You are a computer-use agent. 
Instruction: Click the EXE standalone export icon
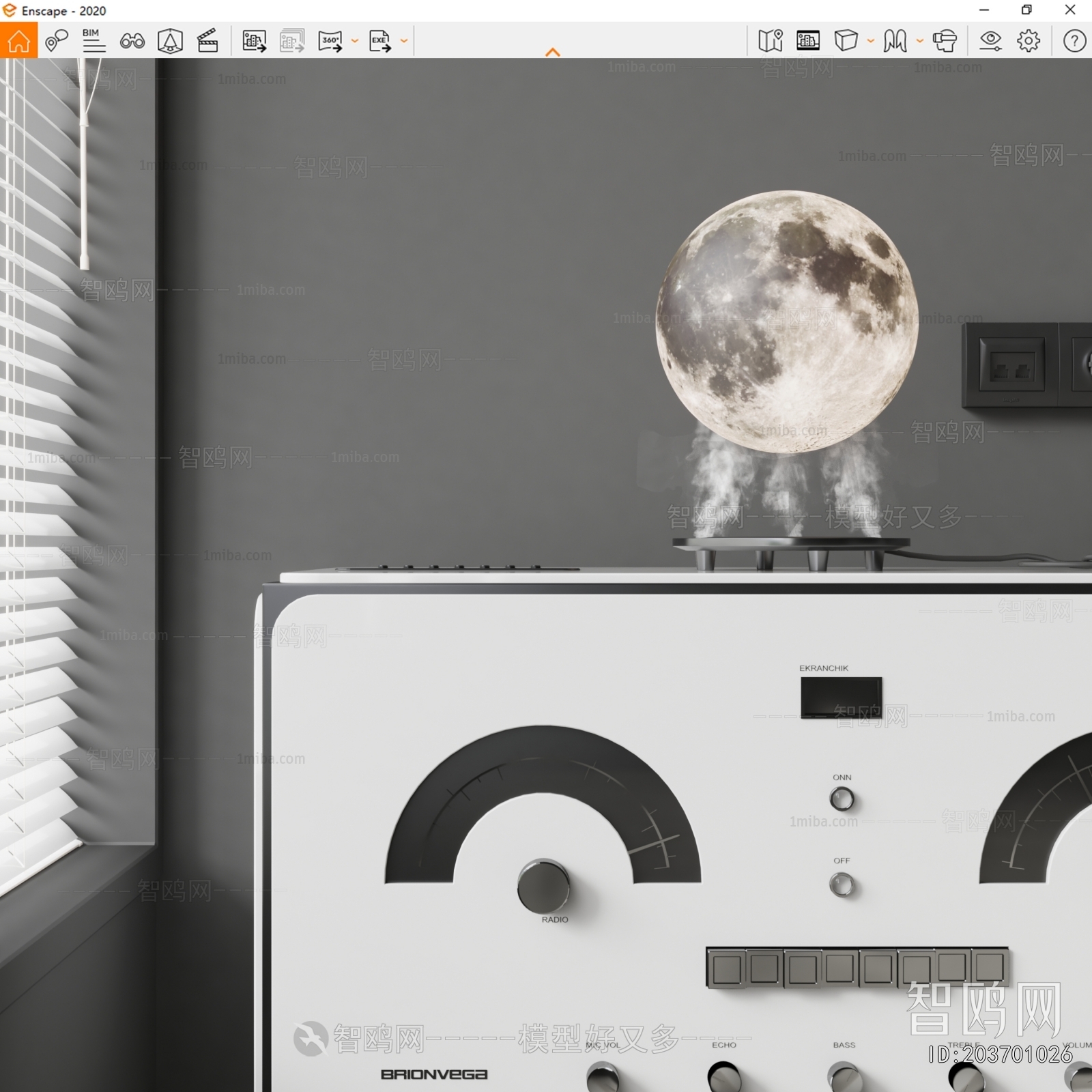(379, 41)
